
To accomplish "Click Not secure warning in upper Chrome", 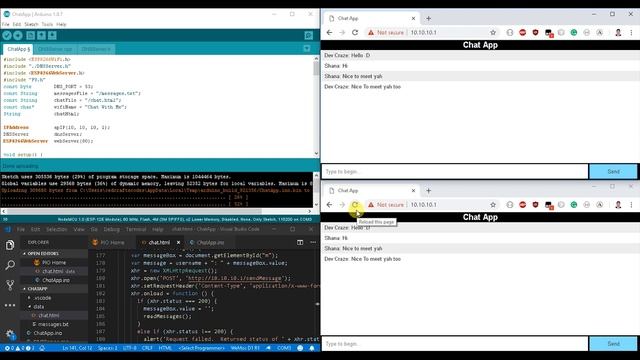I will click(386, 32).
